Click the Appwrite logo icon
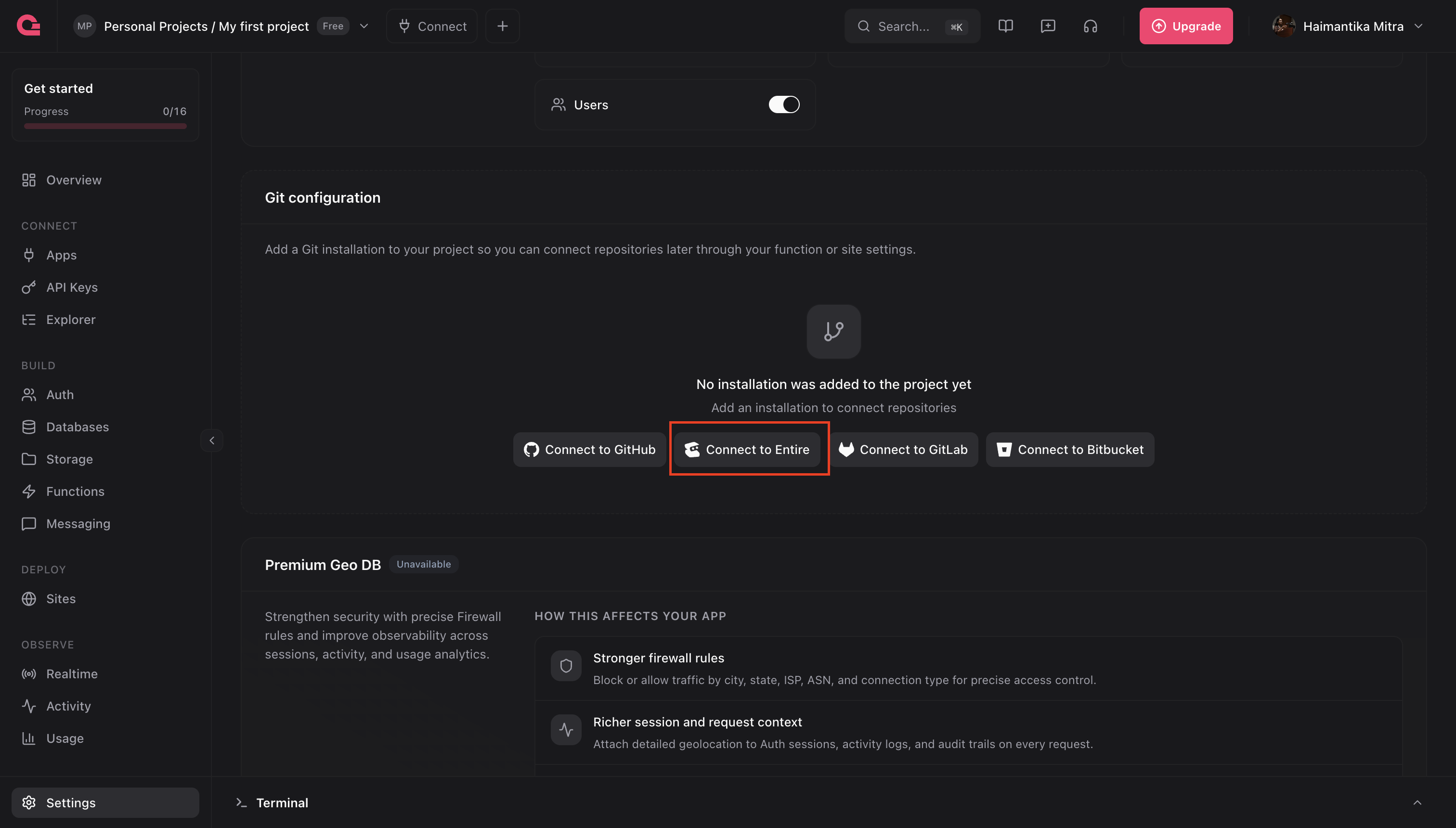 pyautogui.click(x=28, y=26)
